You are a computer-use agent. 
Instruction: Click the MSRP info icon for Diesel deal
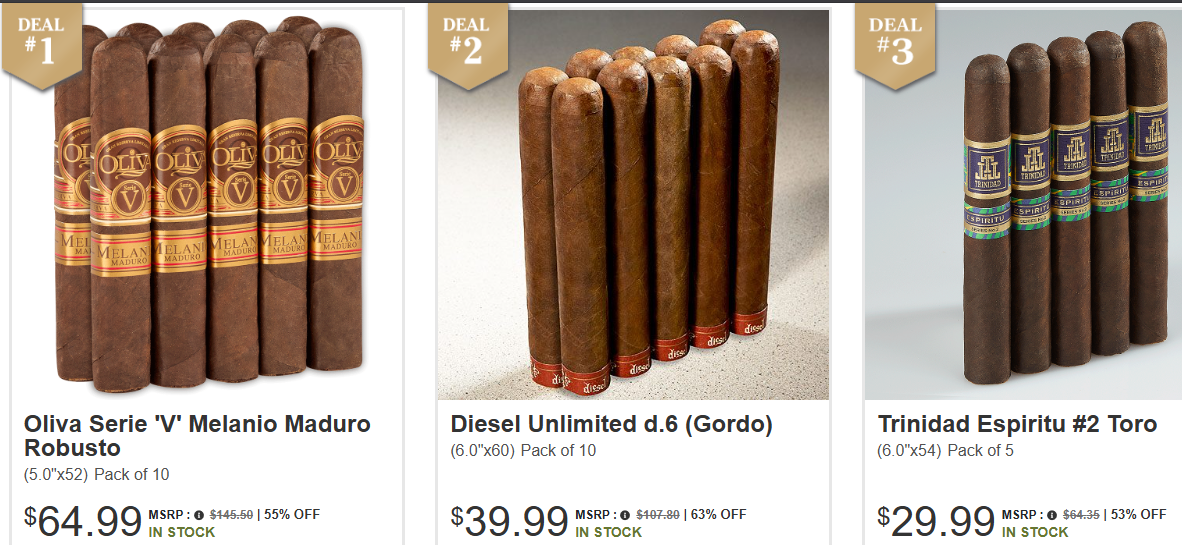coord(626,516)
